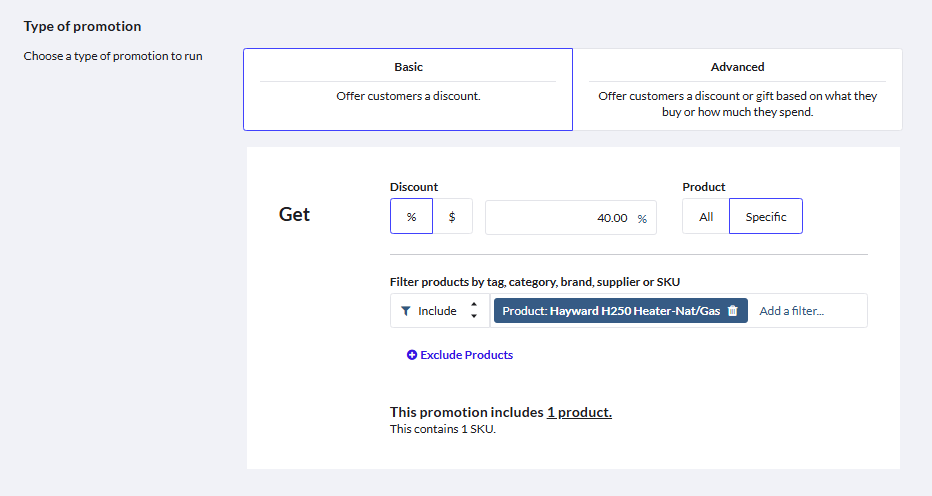Select the Basic promotion type
This screenshot has height=496, width=932.
click(408, 68)
